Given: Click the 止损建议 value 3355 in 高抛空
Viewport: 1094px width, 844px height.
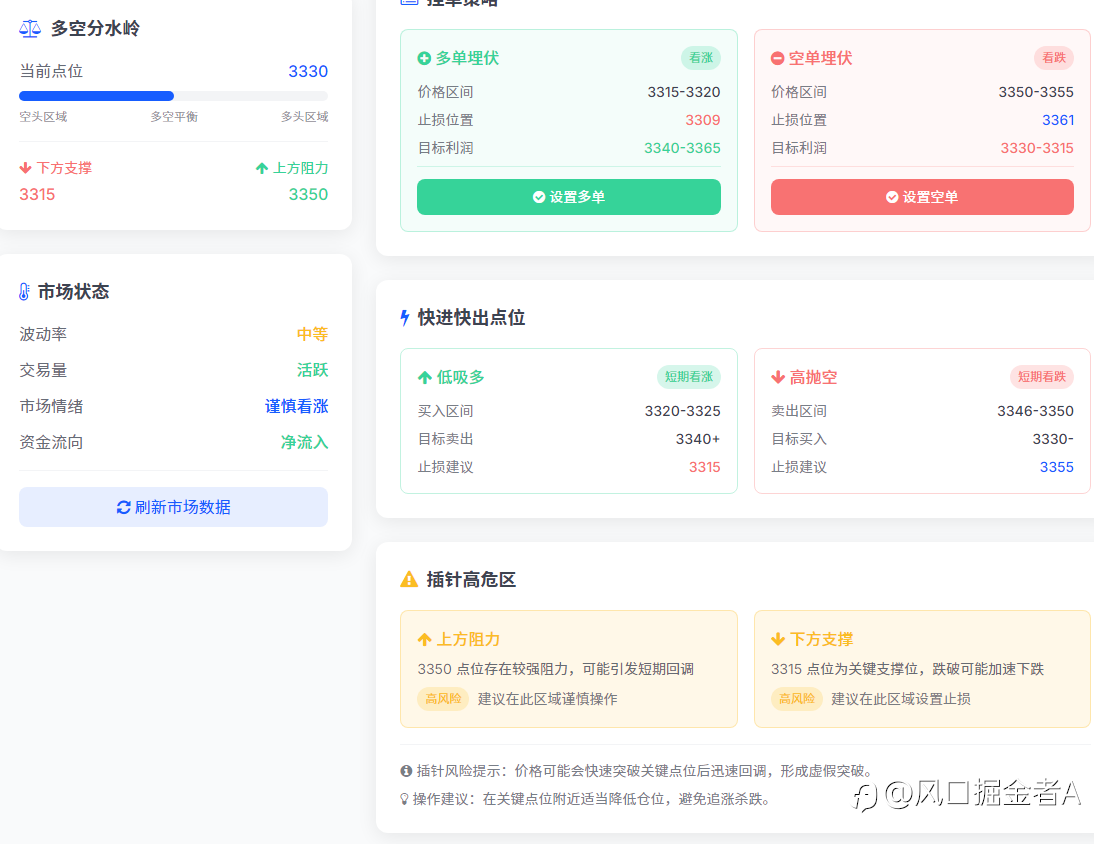Looking at the screenshot, I should coord(1057,467).
